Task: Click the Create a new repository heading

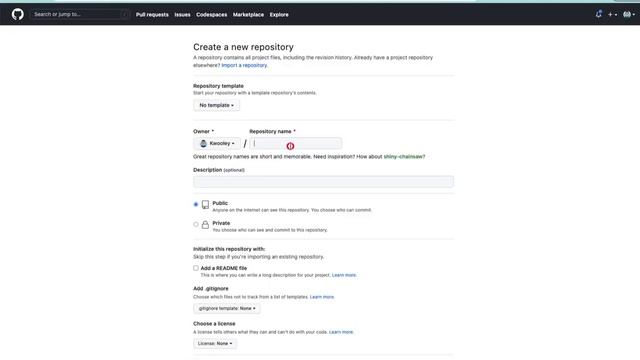Action: pos(243,47)
